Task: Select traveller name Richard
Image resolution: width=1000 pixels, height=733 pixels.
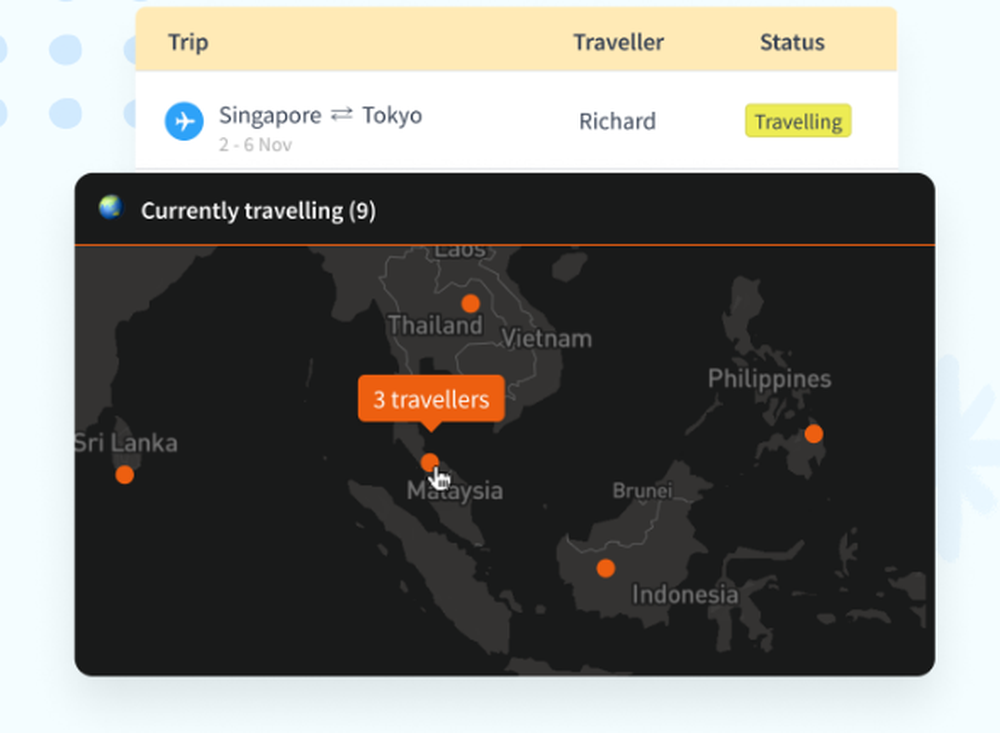Action: [x=617, y=121]
